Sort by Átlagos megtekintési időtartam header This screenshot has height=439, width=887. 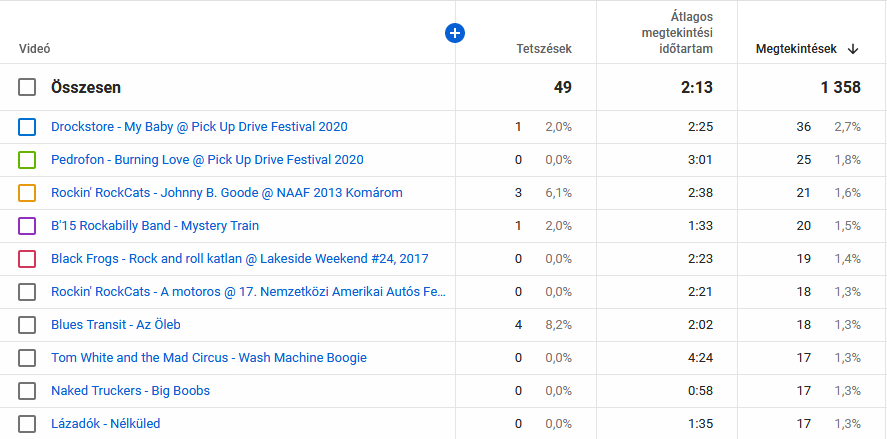coord(677,33)
